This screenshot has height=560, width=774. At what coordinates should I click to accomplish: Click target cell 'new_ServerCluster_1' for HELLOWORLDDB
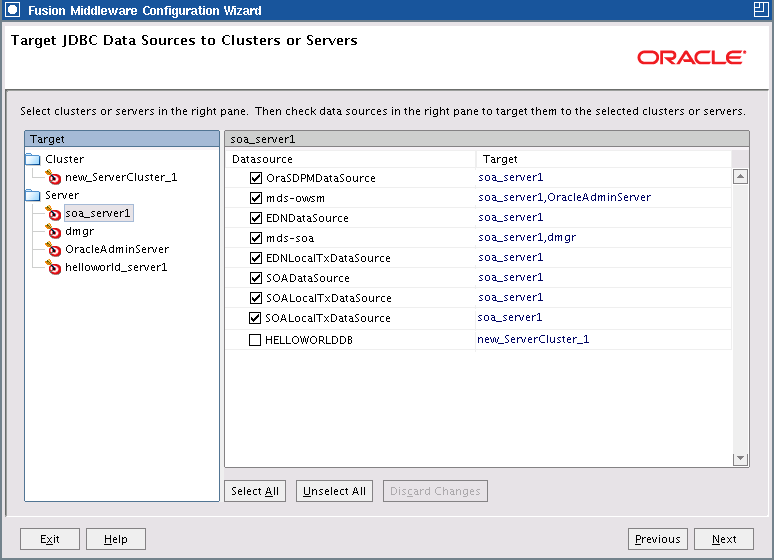point(533,339)
